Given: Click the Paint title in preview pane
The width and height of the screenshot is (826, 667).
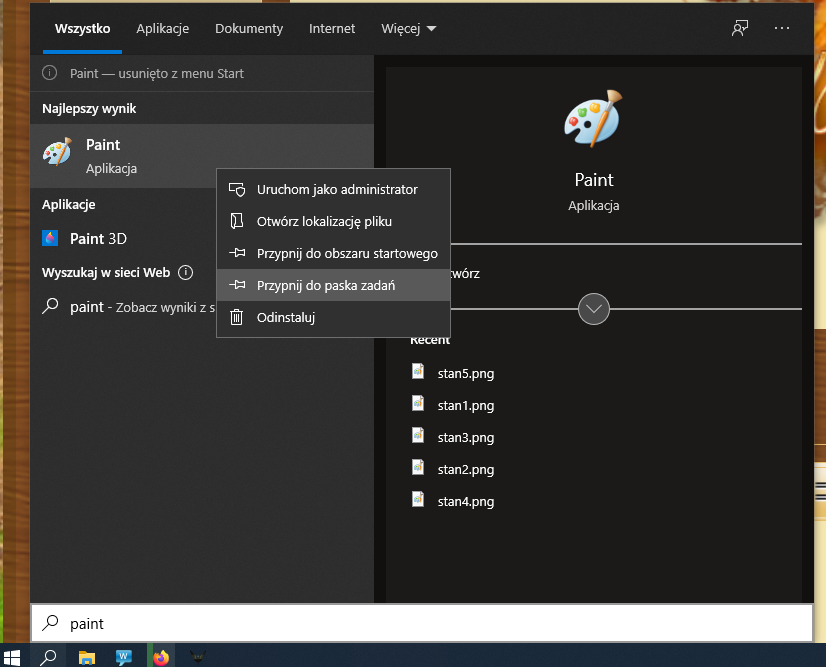Looking at the screenshot, I should tap(594, 180).
